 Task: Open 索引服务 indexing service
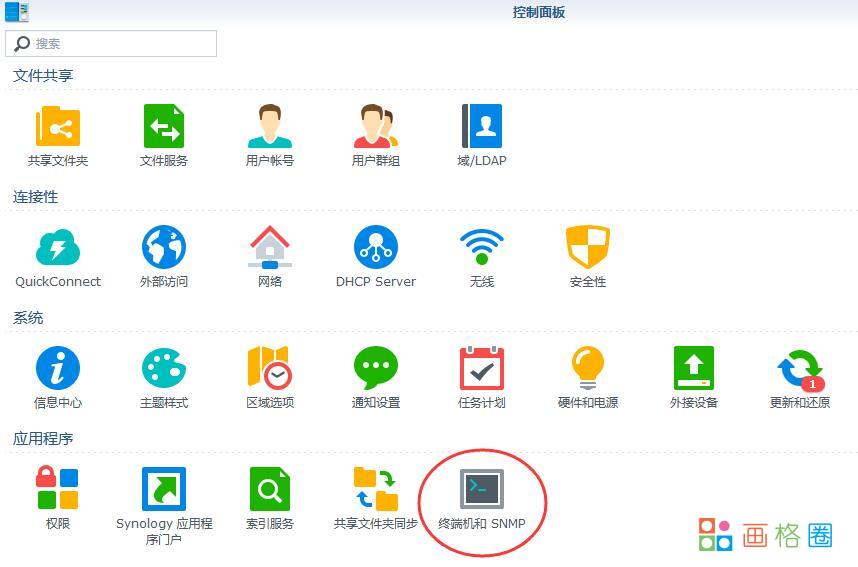pos(270,489)
